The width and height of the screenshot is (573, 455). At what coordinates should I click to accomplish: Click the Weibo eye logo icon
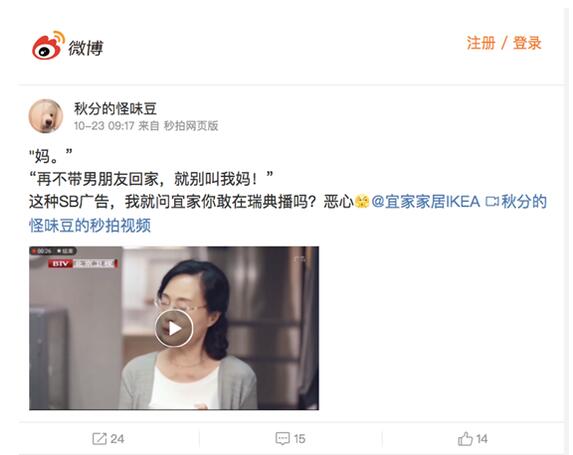pos(48,45)
